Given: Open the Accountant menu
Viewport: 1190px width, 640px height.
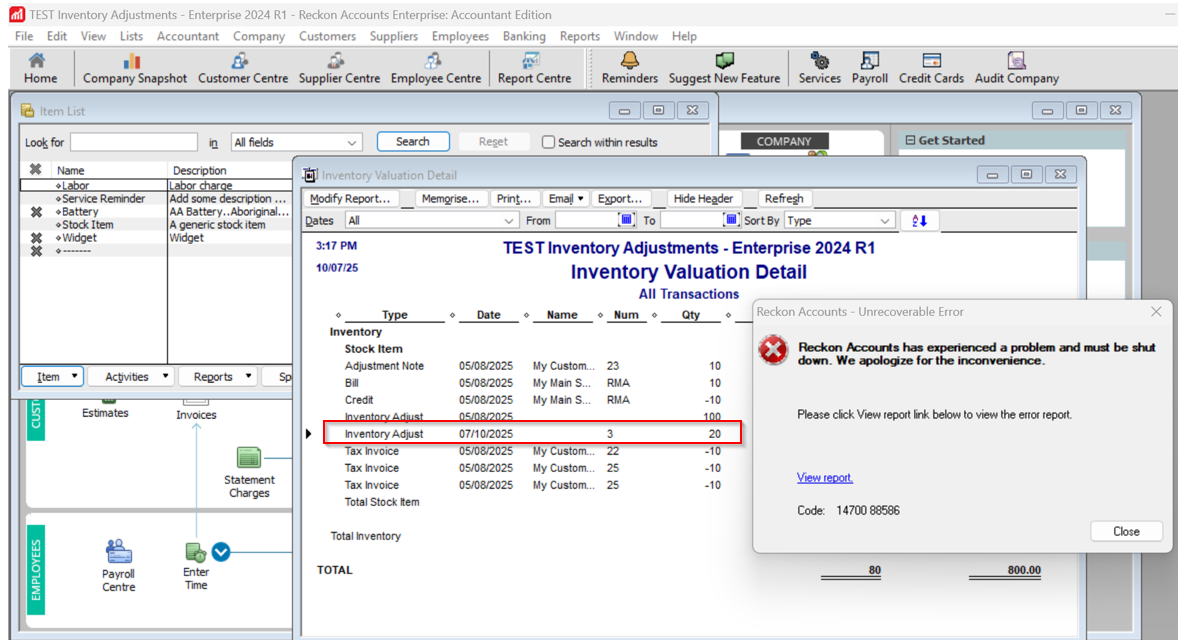Looking at the screenshot, I should tap(187, 36).
